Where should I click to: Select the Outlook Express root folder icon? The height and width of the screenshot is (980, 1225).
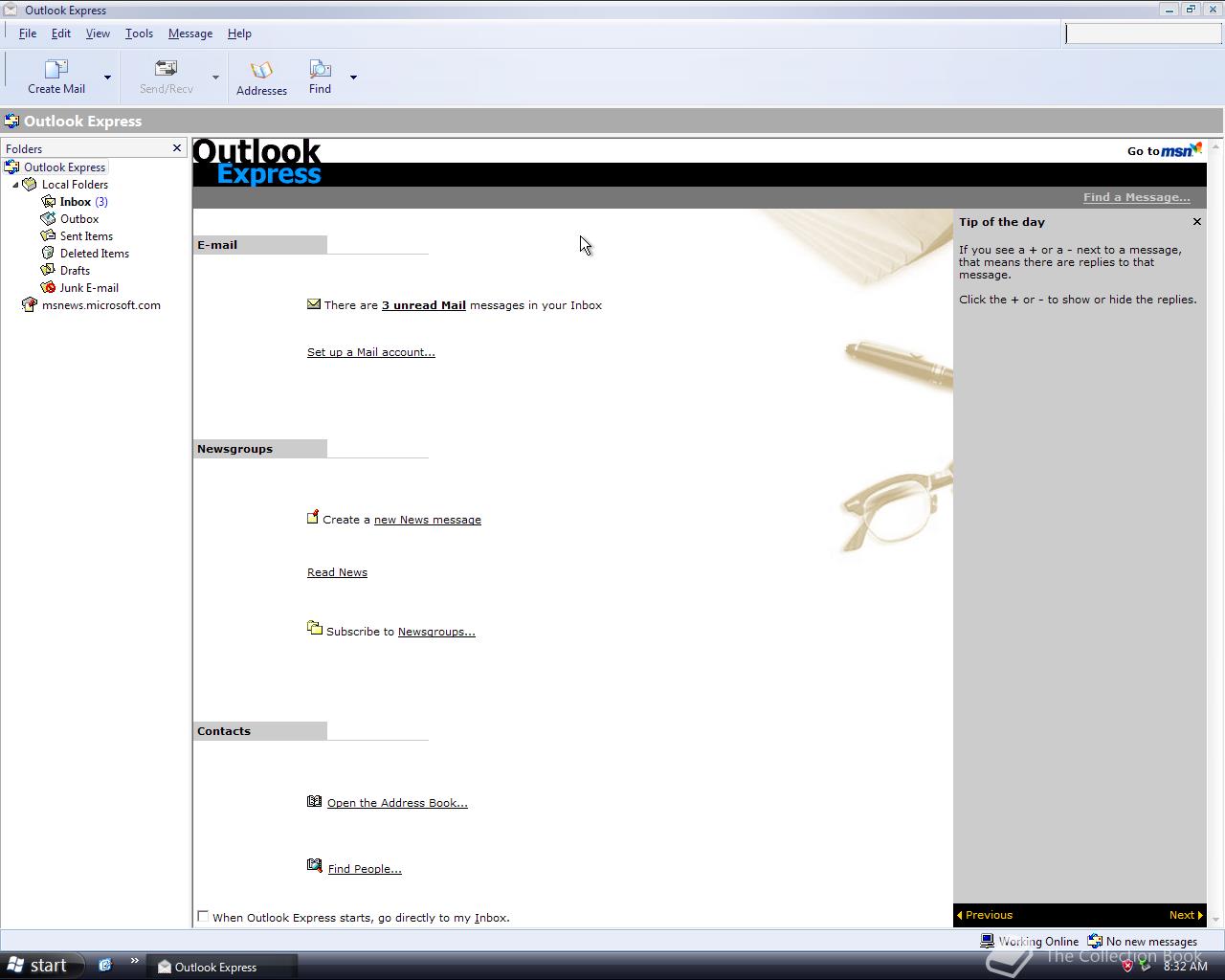click(x=12, y=167)
